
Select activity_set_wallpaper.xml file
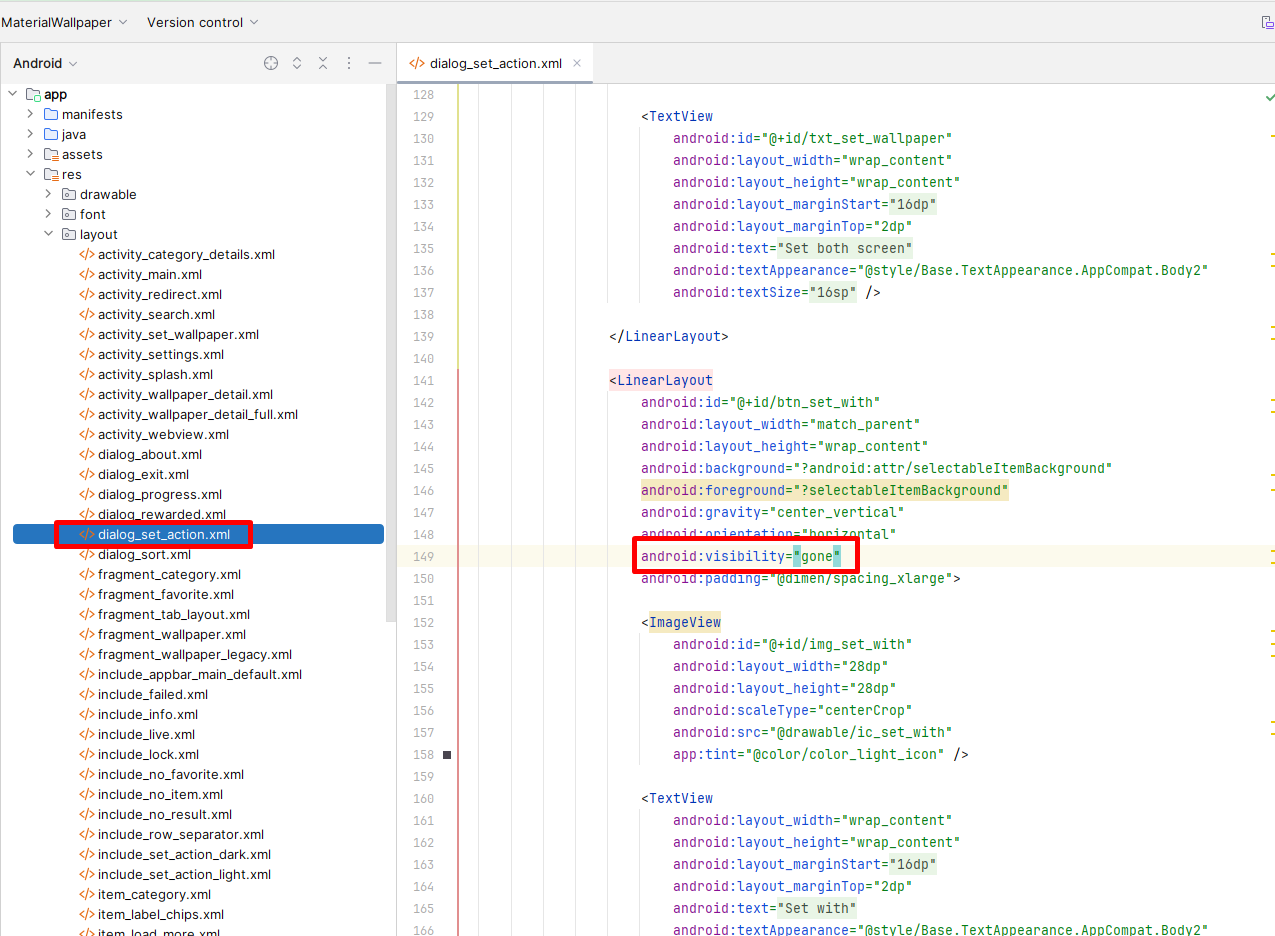pyautogui.click(x=178, y=334)
